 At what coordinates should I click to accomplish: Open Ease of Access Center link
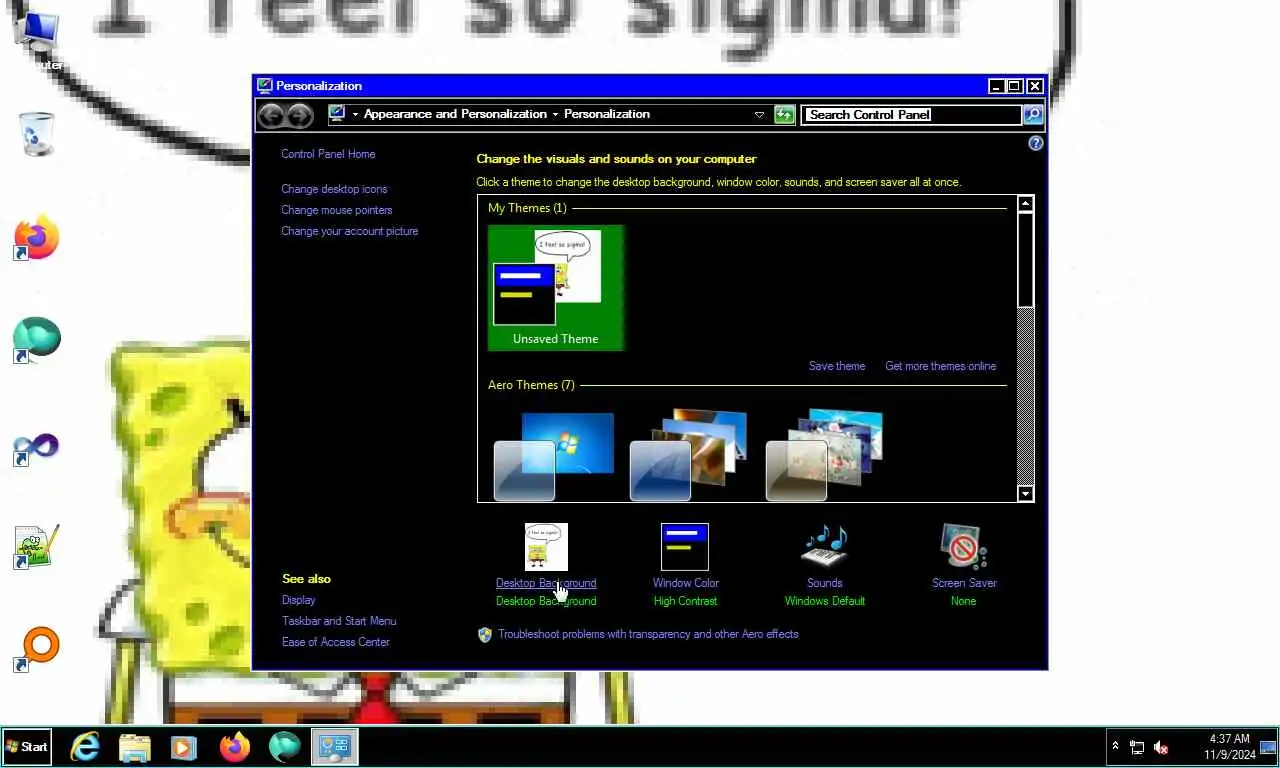pos(336,642)
